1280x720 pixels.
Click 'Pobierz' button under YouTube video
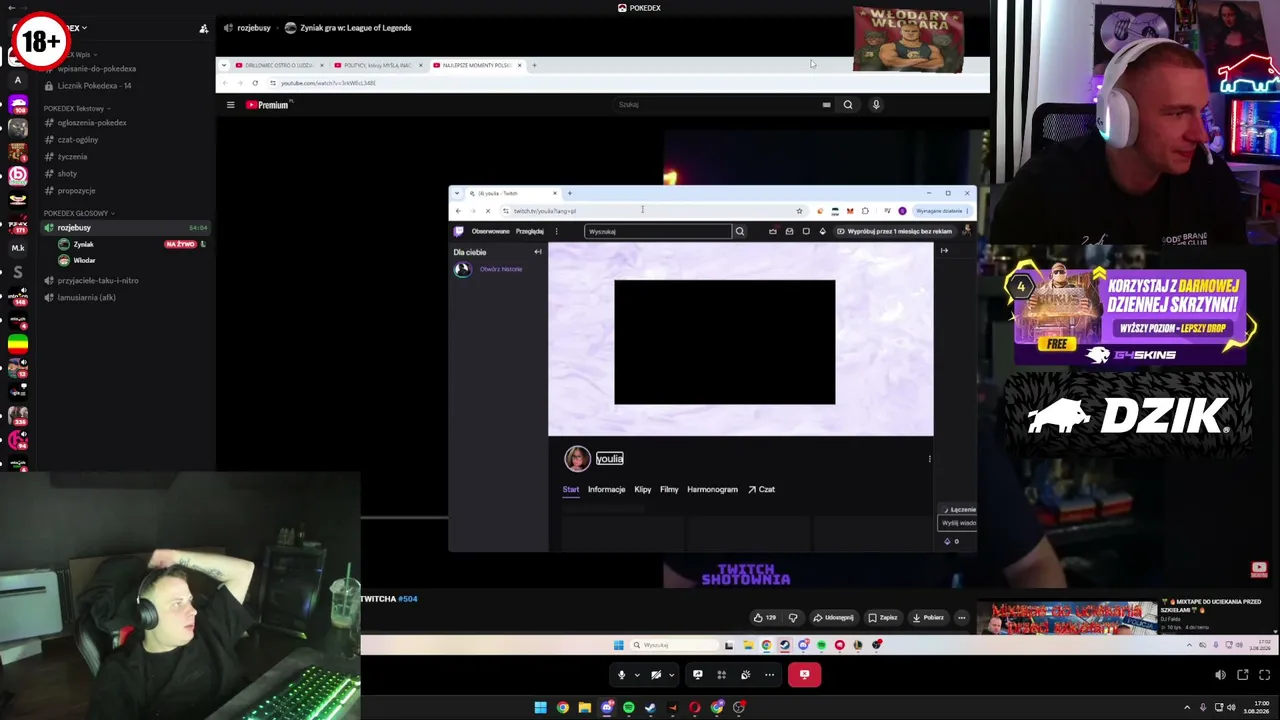point(928,617)
